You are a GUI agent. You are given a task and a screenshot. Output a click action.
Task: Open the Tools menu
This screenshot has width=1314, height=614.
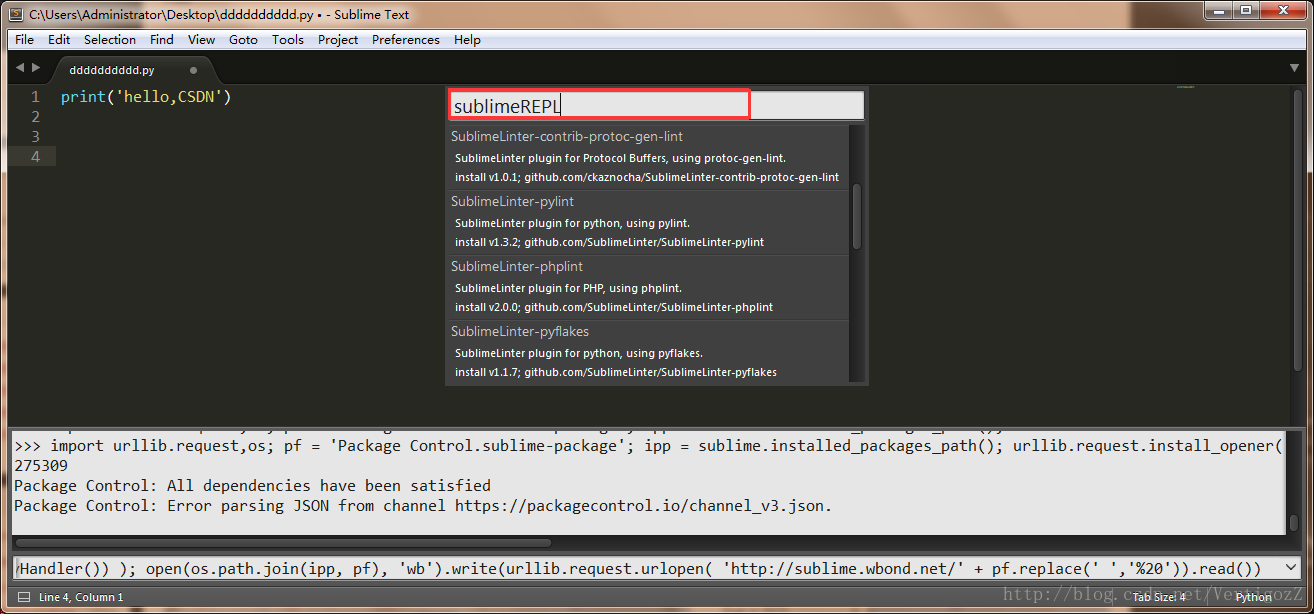(x=288, y=40)
